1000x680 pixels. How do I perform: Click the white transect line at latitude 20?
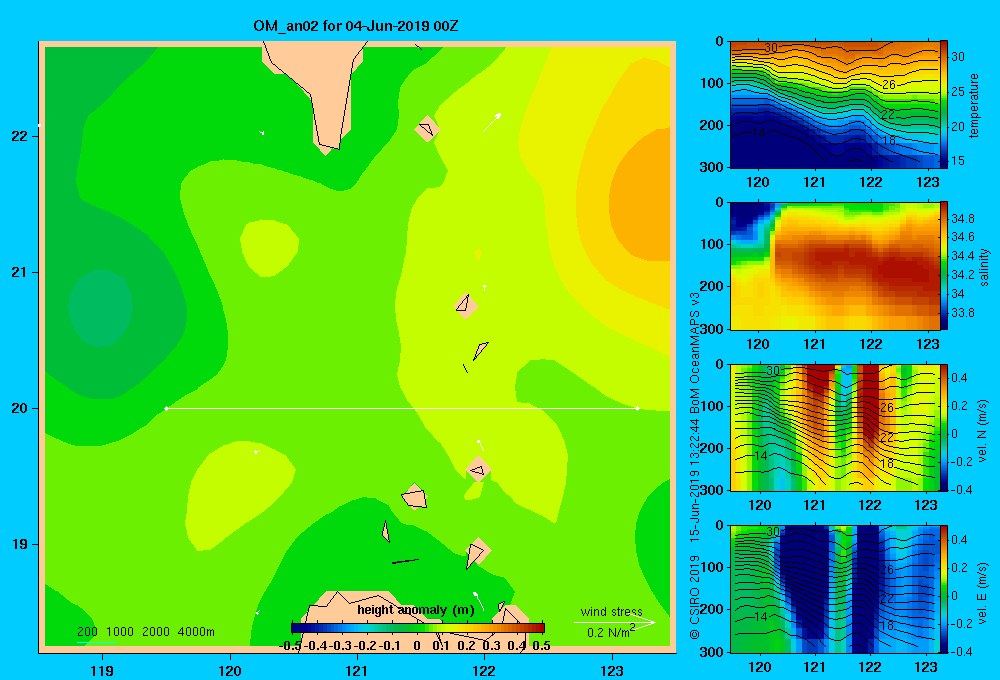pos(402,408)
